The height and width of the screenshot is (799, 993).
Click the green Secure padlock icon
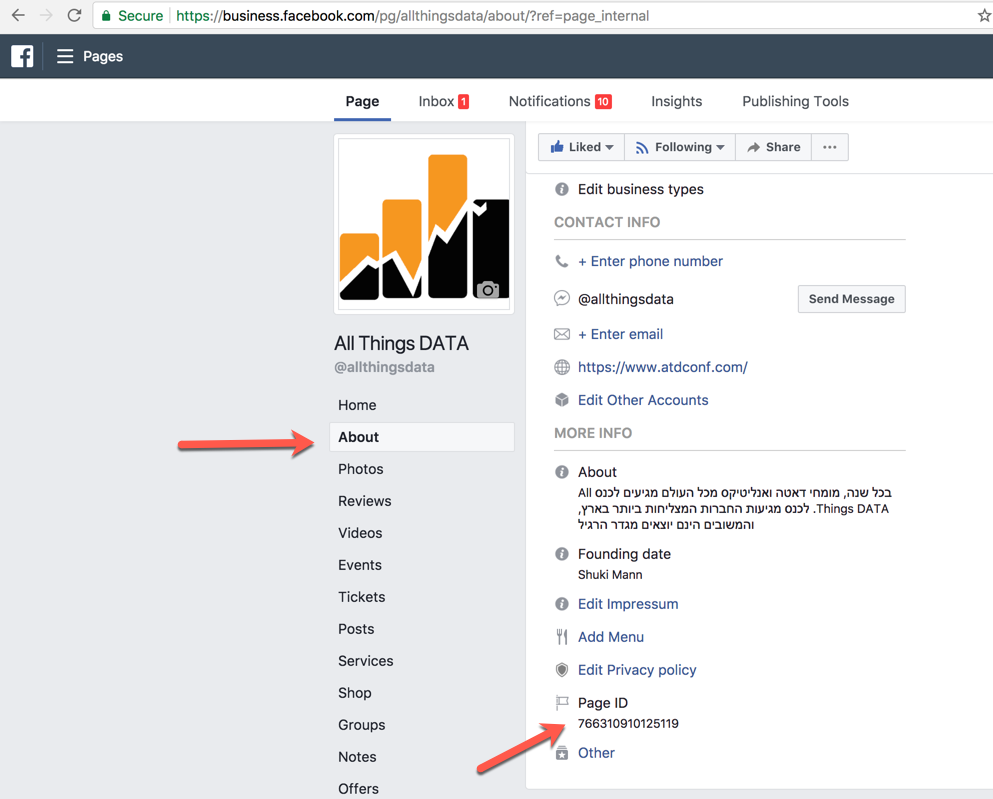pos(106,16)
